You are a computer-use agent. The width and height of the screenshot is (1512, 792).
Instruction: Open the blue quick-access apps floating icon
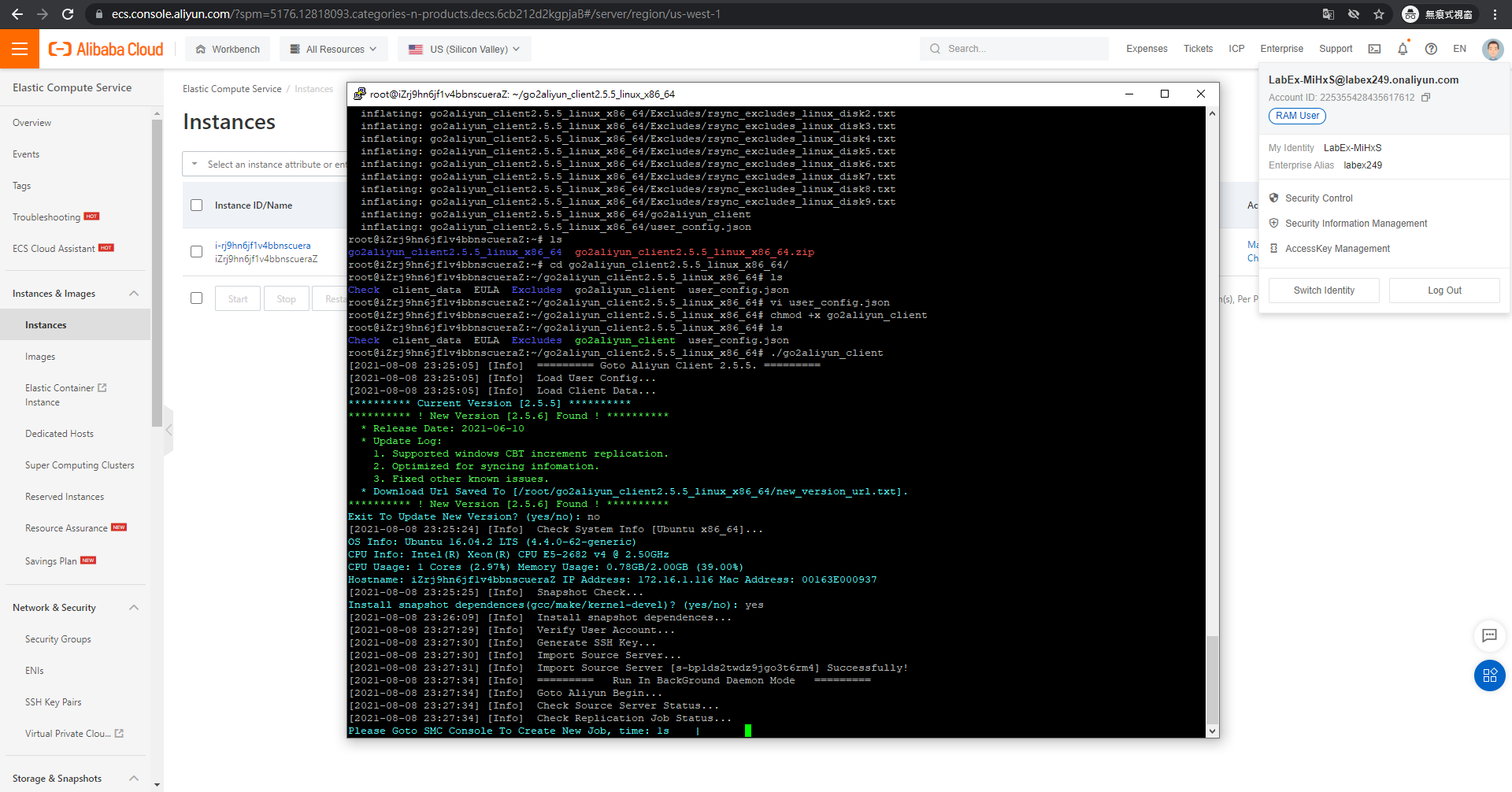(x=1489, y=675)
